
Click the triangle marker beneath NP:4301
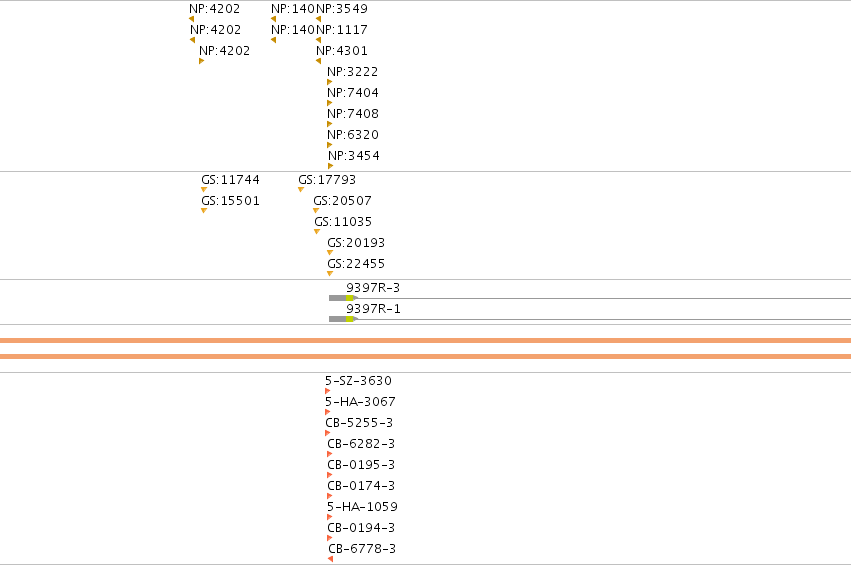319,61
